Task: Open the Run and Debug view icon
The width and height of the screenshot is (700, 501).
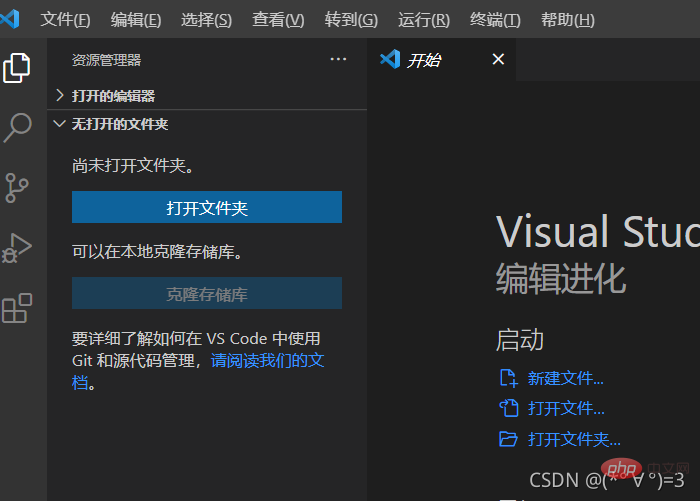Action: pos(17,248)
